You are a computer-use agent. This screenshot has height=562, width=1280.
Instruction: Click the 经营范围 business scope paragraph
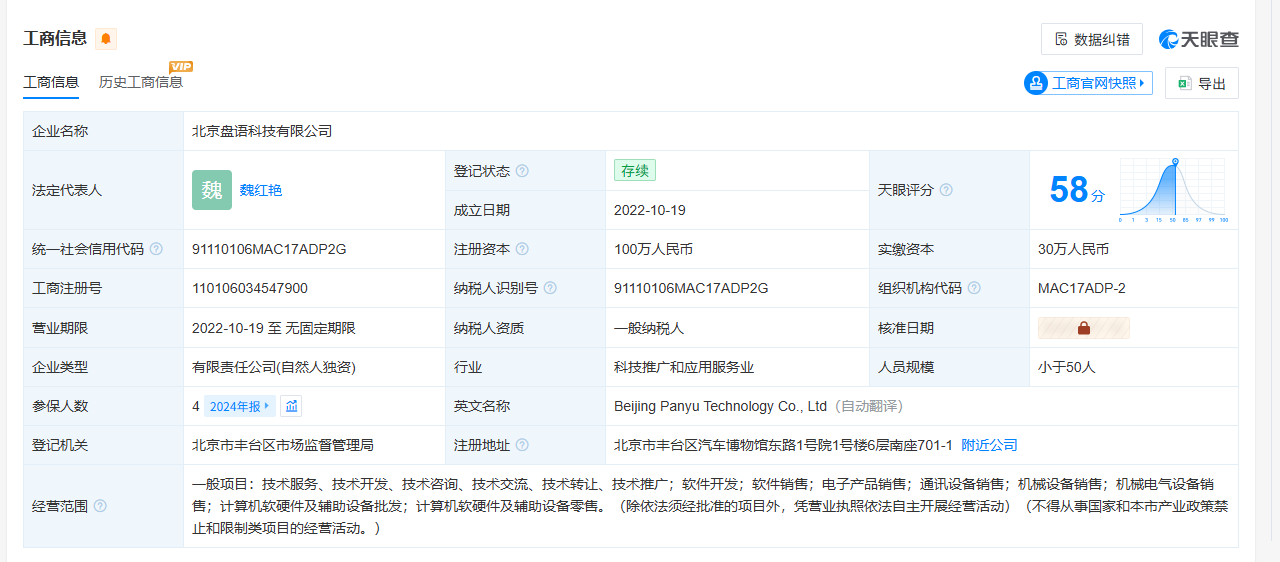click(x=710, y=505)
